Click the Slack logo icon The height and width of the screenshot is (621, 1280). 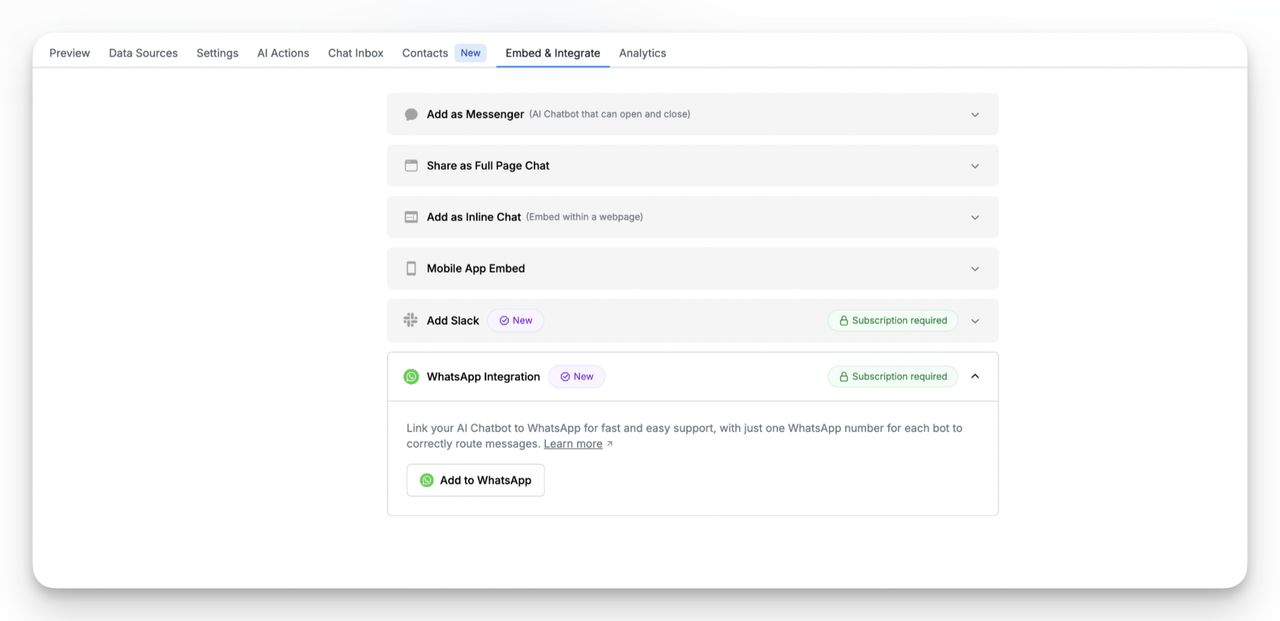pyautogui.click(x=411, y=321)
